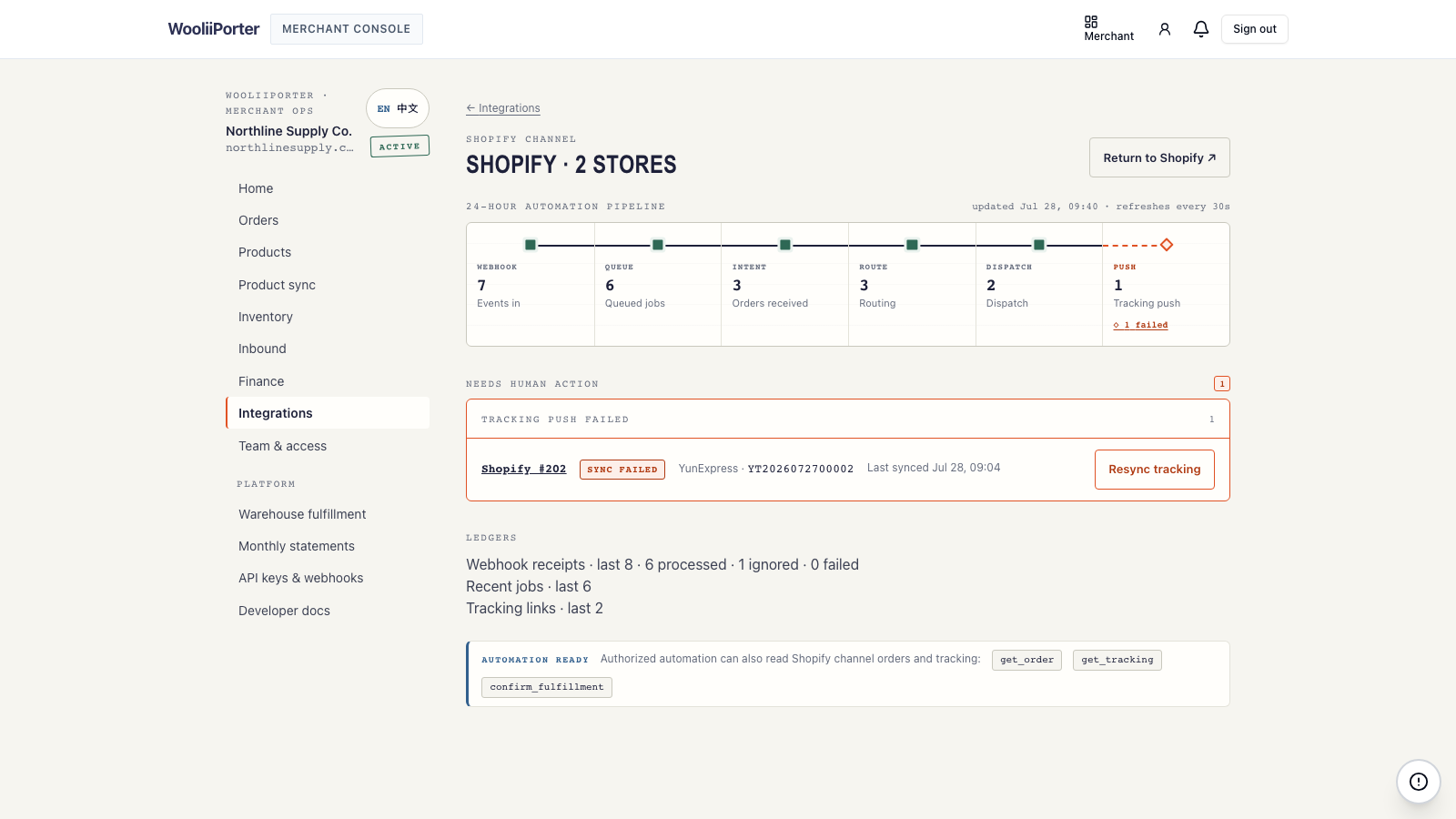Viewport: 1456px width, 819px height.
Task: Open the user profile icon
Action: tap(1165, 29)
